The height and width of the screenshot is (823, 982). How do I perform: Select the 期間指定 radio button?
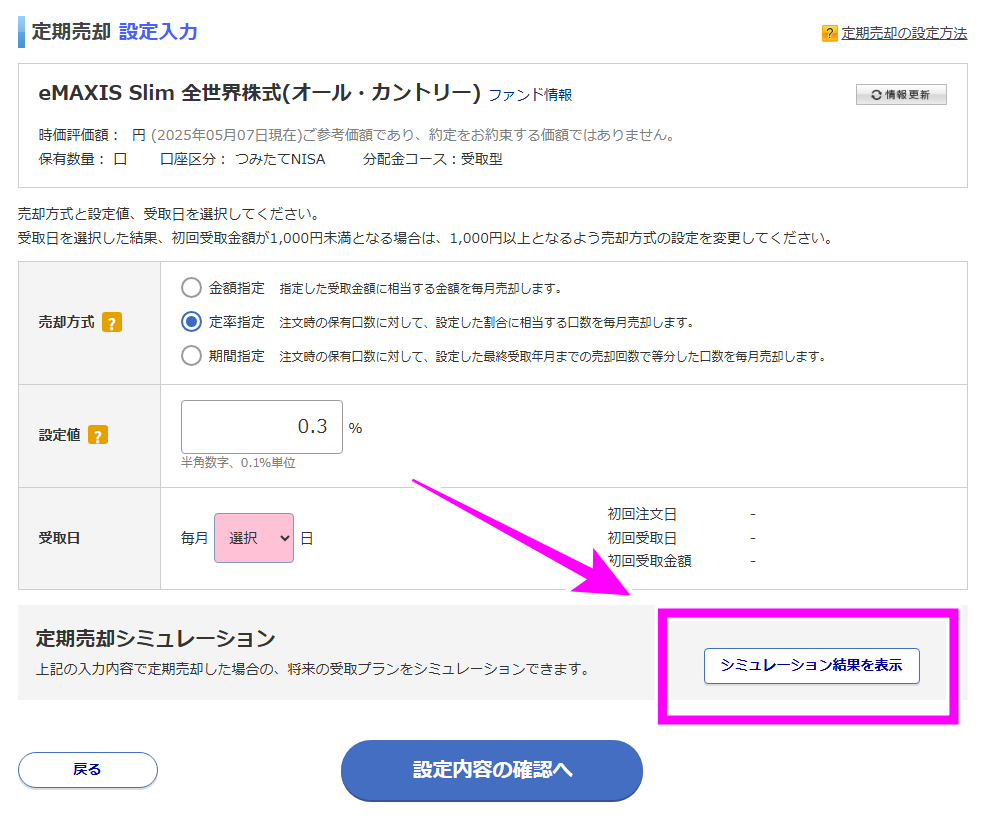point(191,356)
